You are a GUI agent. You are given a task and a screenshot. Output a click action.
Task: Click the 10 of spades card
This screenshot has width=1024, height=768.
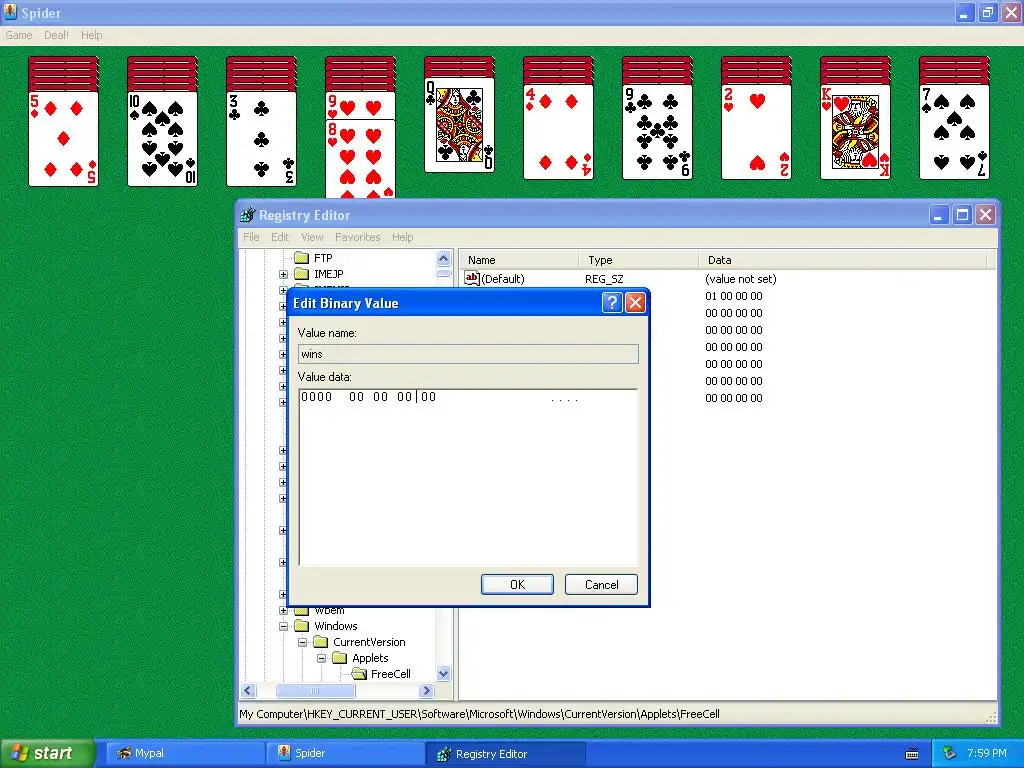pyautogui.click(x=162, y=138)
